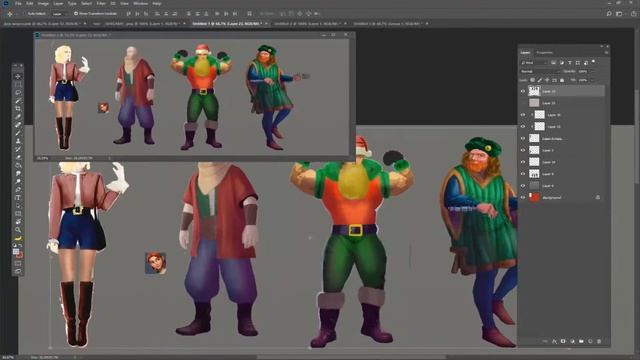Click the link layers icon
640x360 pixels.
click(x=545, y=341)
